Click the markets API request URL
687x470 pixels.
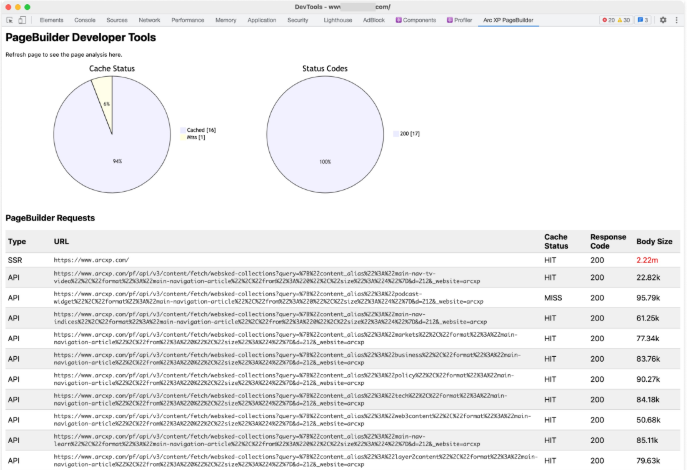(285, 338)
